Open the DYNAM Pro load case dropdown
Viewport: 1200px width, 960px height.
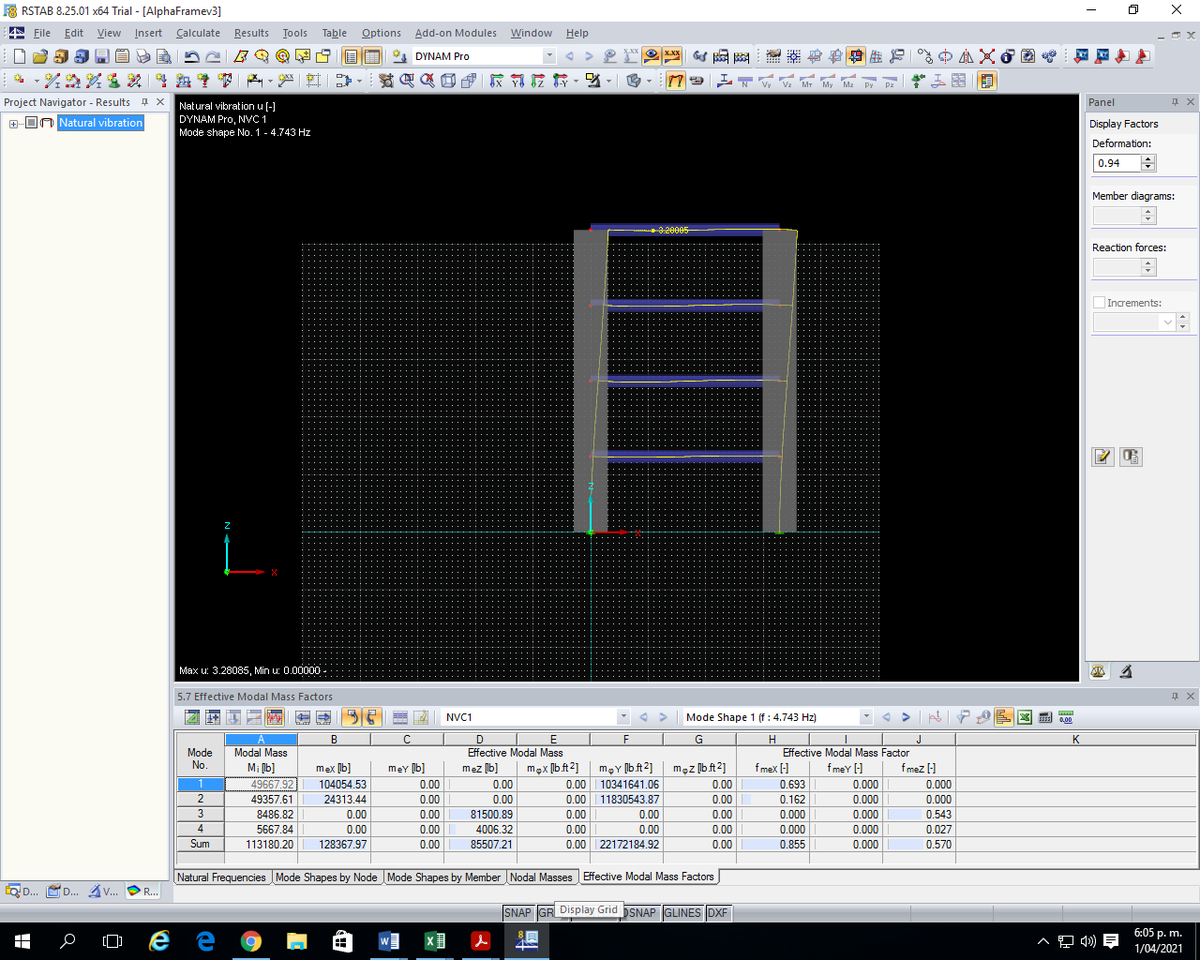tap(549, 56)
